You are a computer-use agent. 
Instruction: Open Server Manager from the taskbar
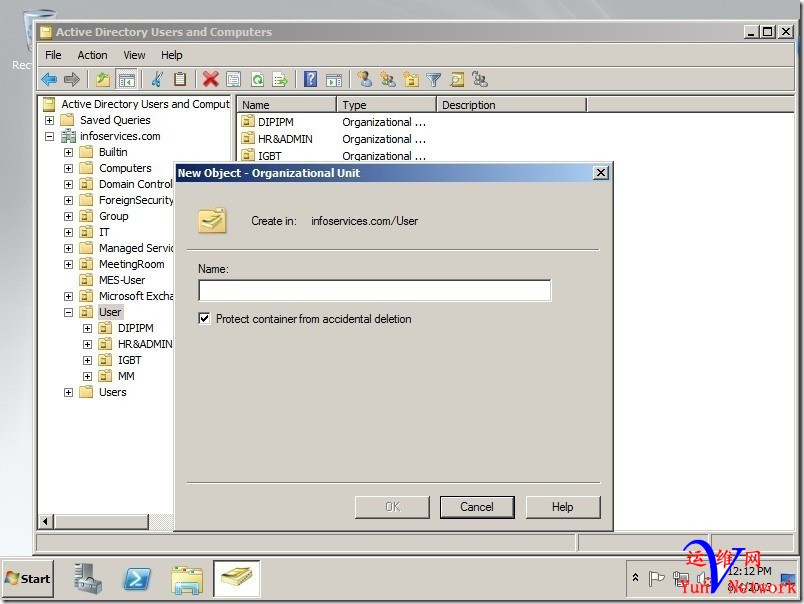point(88,578)
